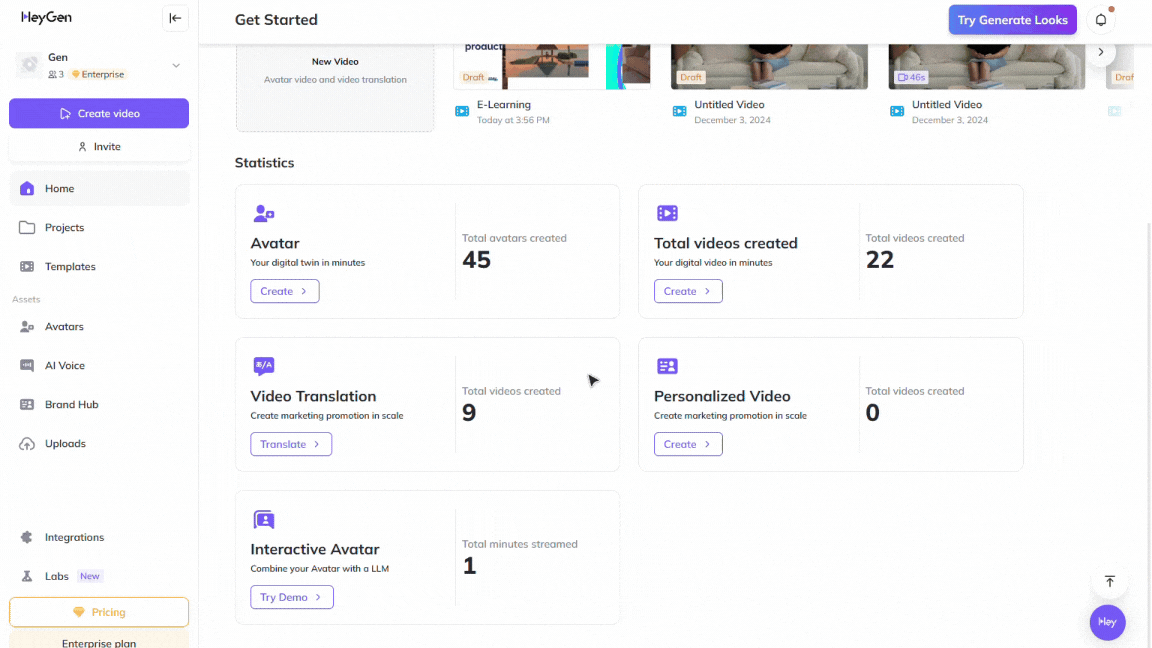
Task: Click the Create video button
Action: click(x=99, y=113)
